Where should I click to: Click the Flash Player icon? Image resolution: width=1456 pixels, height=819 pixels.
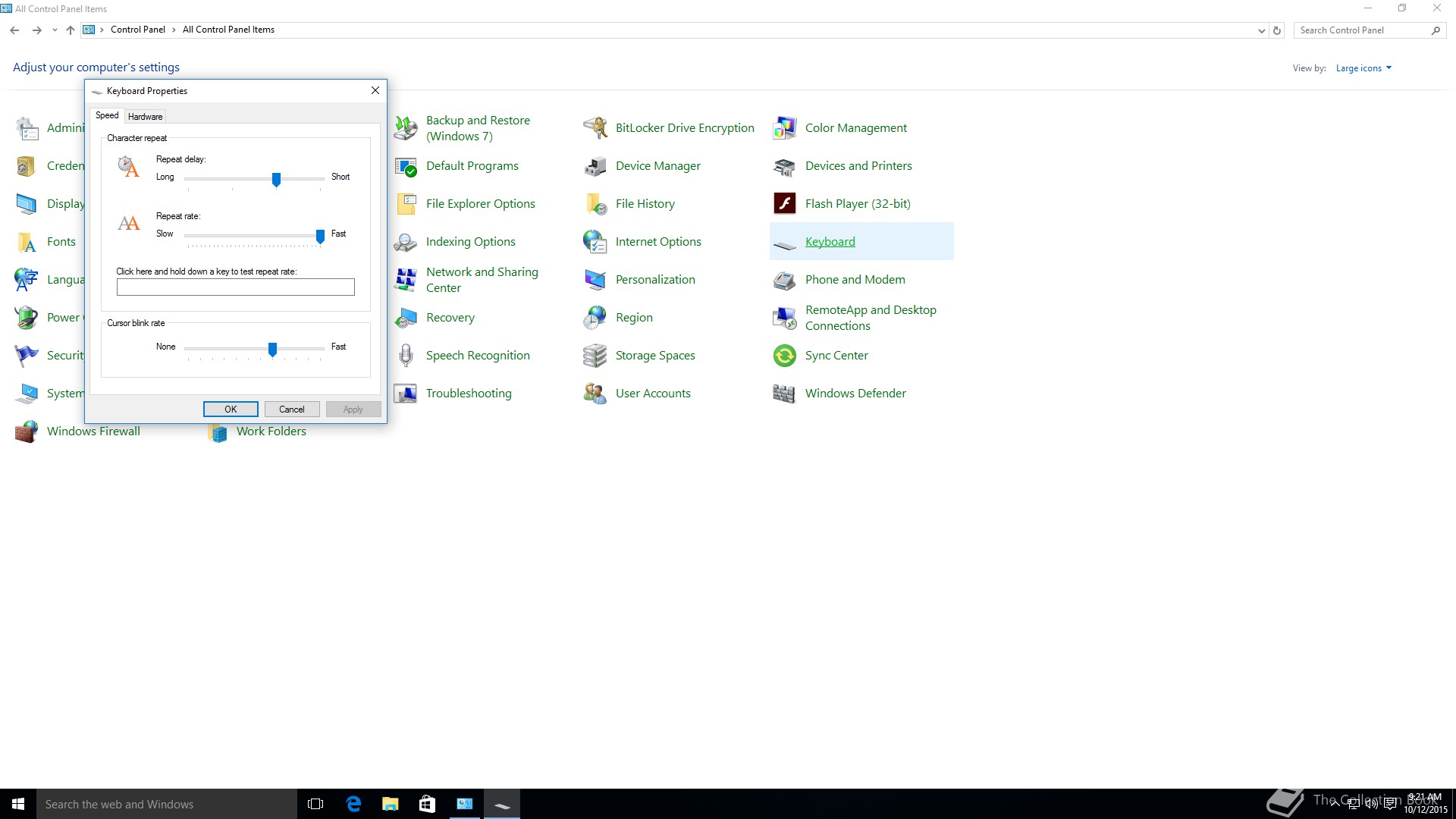pyautogui.click(x=784, y=204)
